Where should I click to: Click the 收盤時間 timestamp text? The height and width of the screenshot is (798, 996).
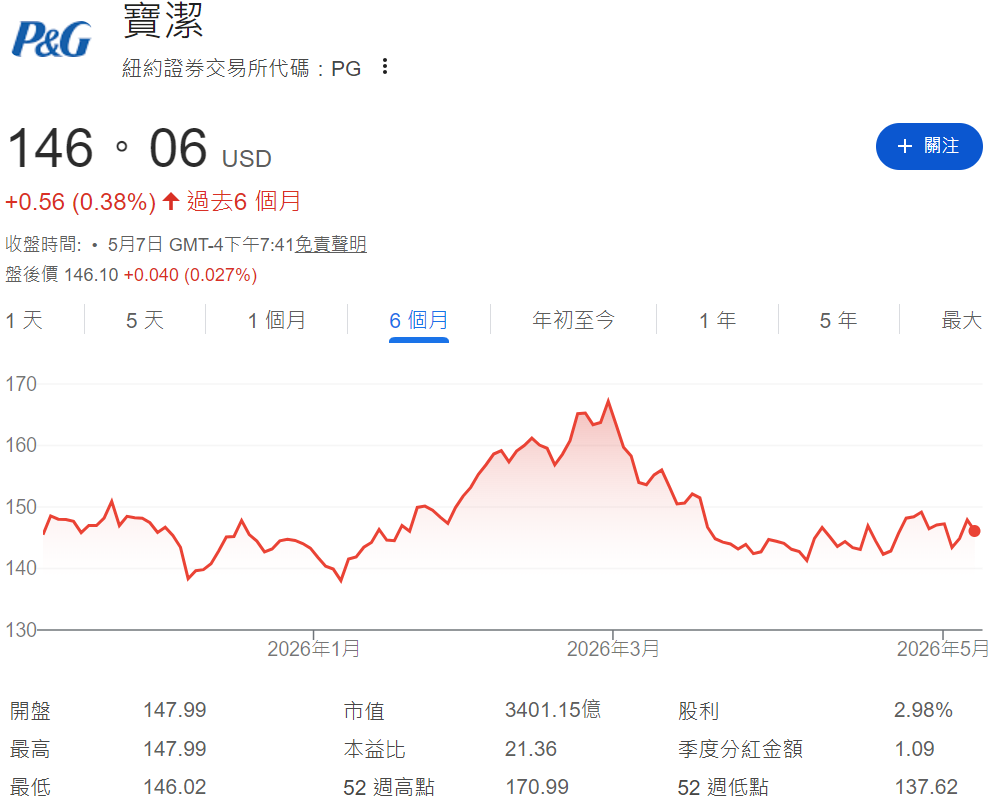[x=149, y=244]
